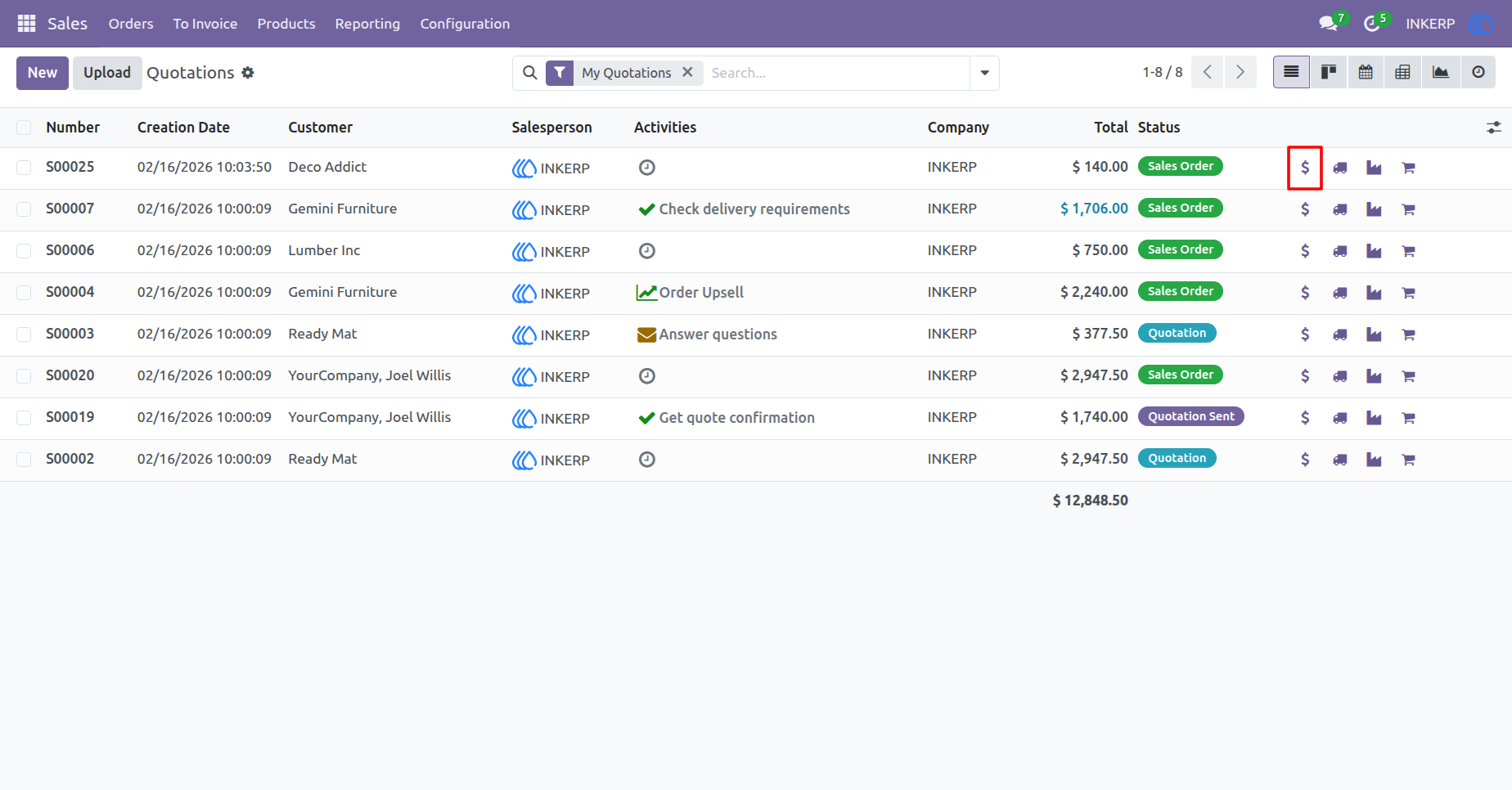This screenshot has height=790, width=1512.
Task: Open the Configuration menu
Action: 465,24
